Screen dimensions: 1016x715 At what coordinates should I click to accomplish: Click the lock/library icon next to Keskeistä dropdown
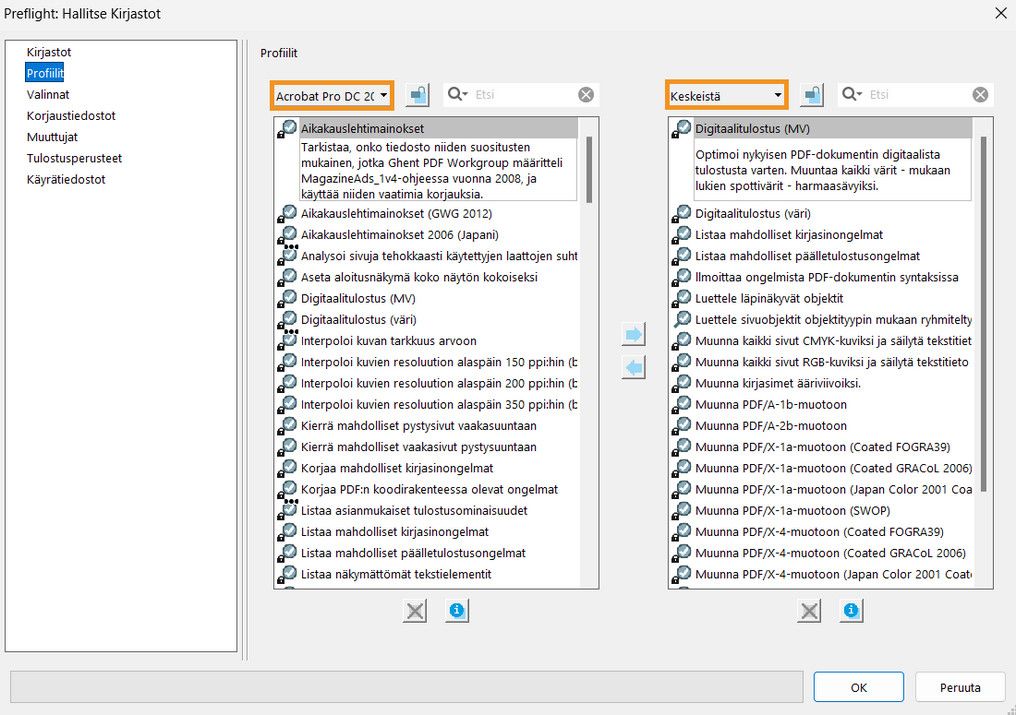[x=812, y=95]
